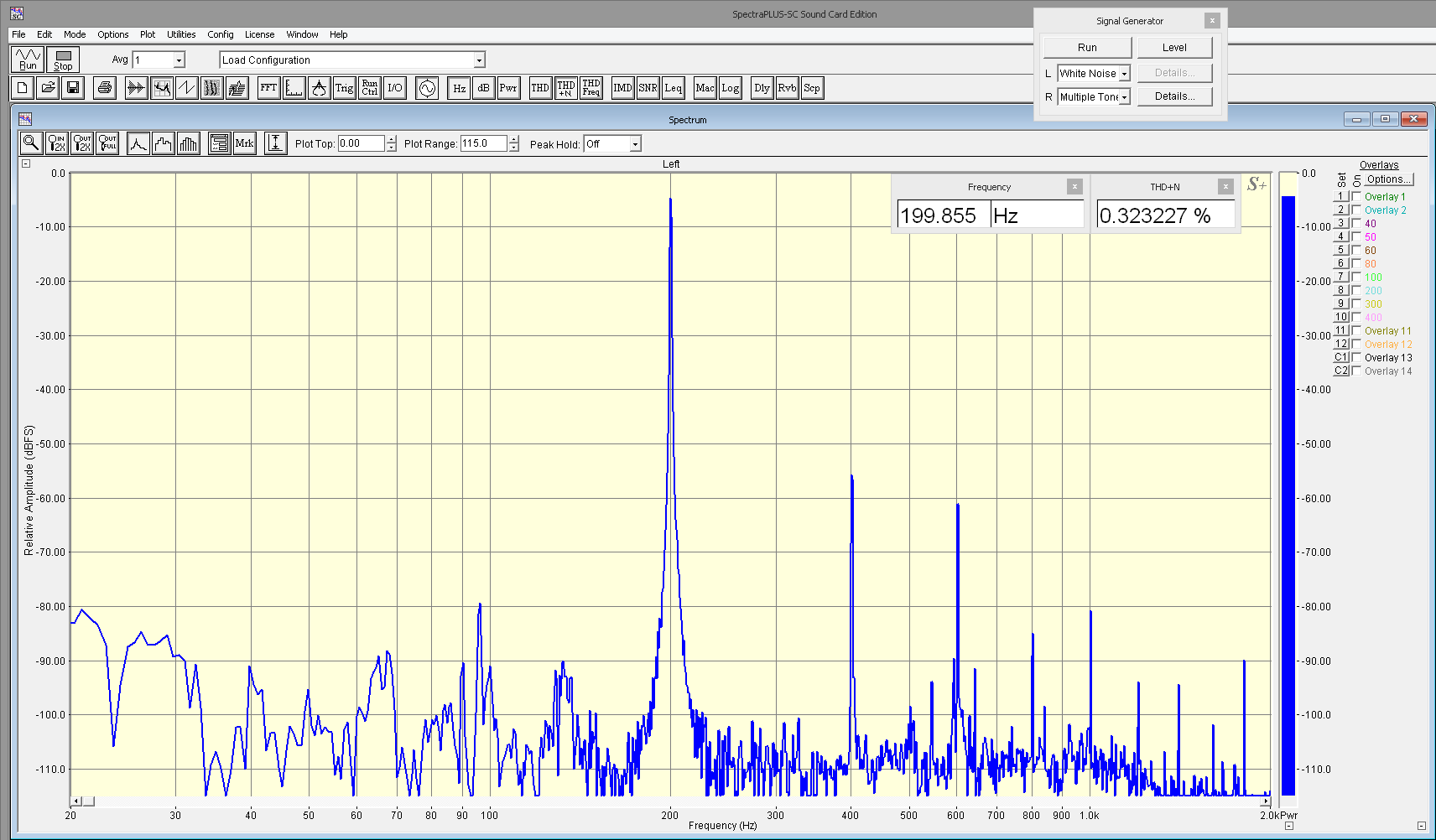The image size is (1436, 840).
Task: Print using the printer icon
Action: coord(105,87)
